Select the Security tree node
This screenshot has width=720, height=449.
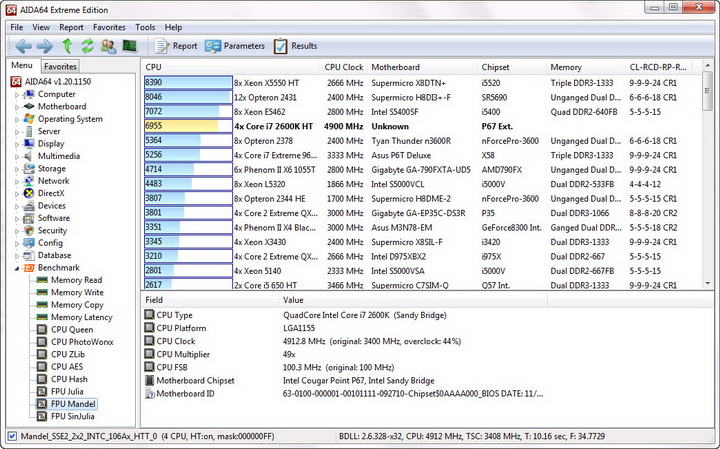click(52, 230)
